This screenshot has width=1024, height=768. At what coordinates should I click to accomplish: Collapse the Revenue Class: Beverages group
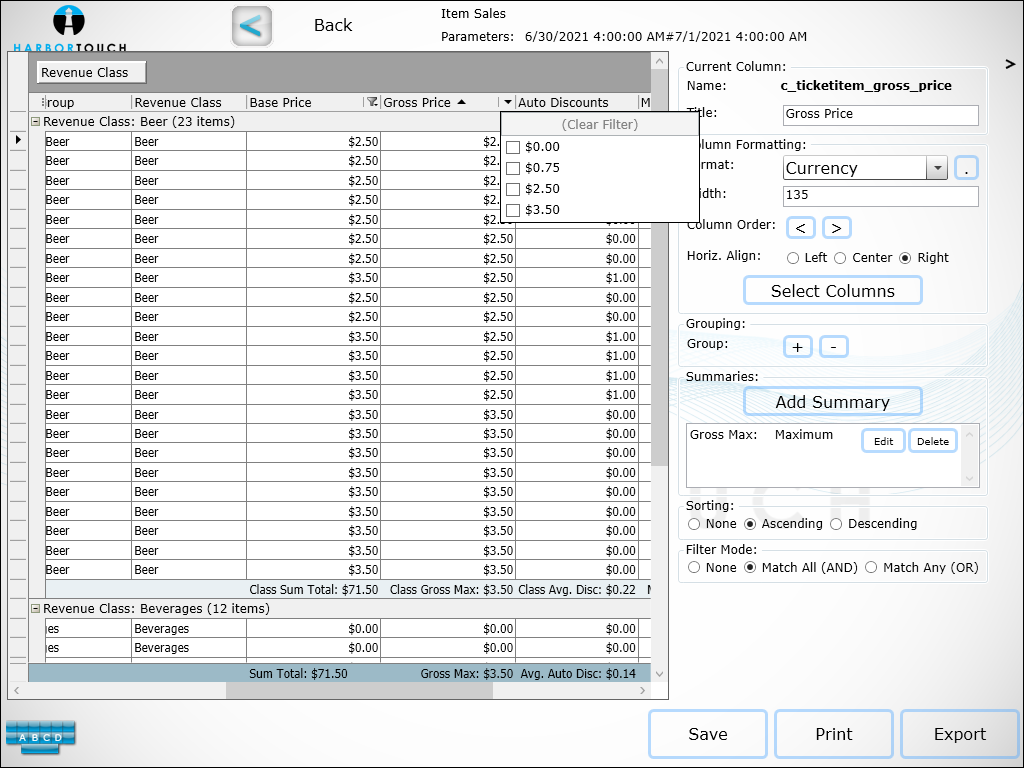pyautogui.click(x=35, y=609)
